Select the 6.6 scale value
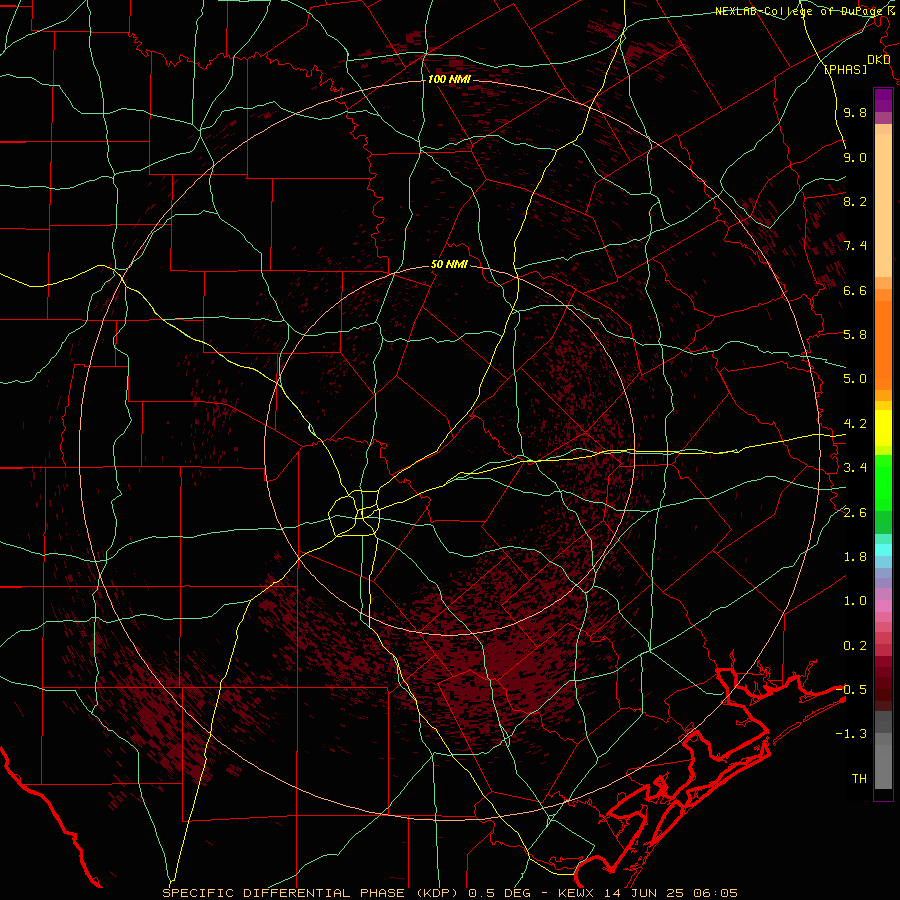Image resolution: width=900 pixels, height=900 pixels. coord(855,290)
